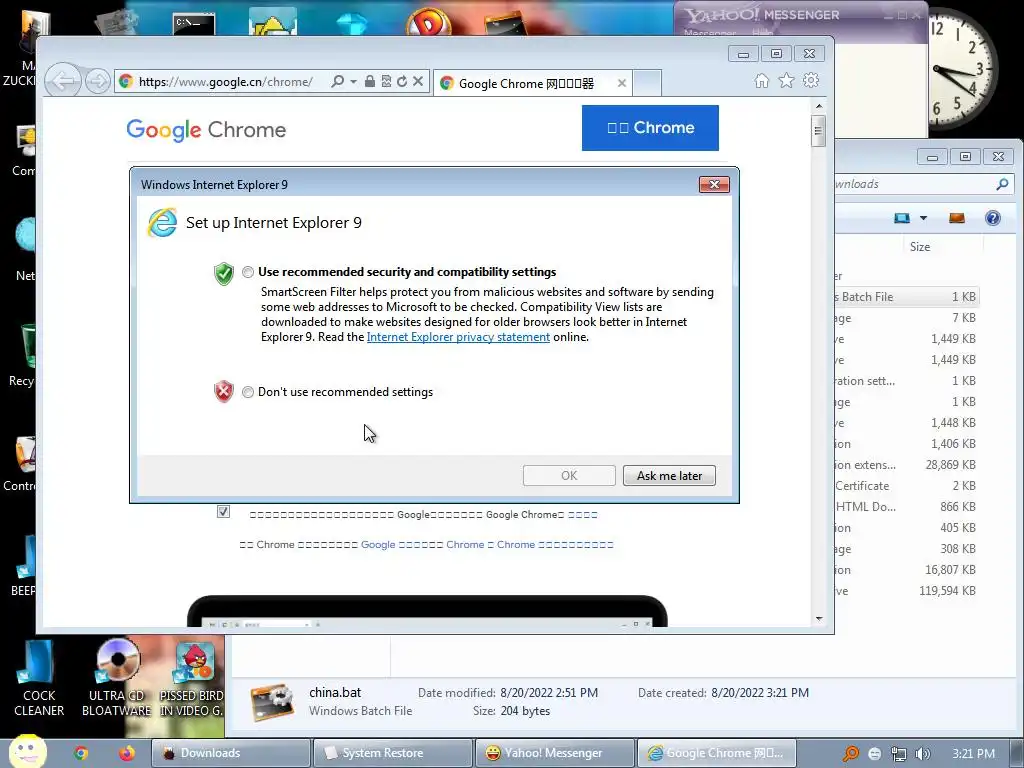Viewport: 1024px width, 768px height.
Task: Open COCK CLEANER desktop icon
Action: point(39,678)
